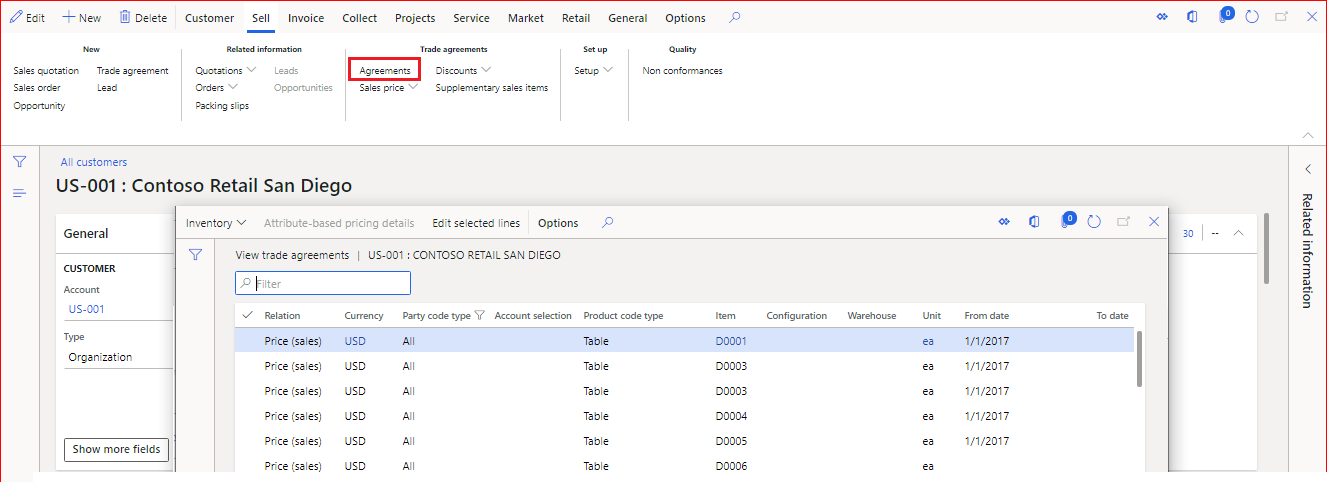Click the Edit pencil button
The height and width of the screenshot is (482, 1327).
27,18
